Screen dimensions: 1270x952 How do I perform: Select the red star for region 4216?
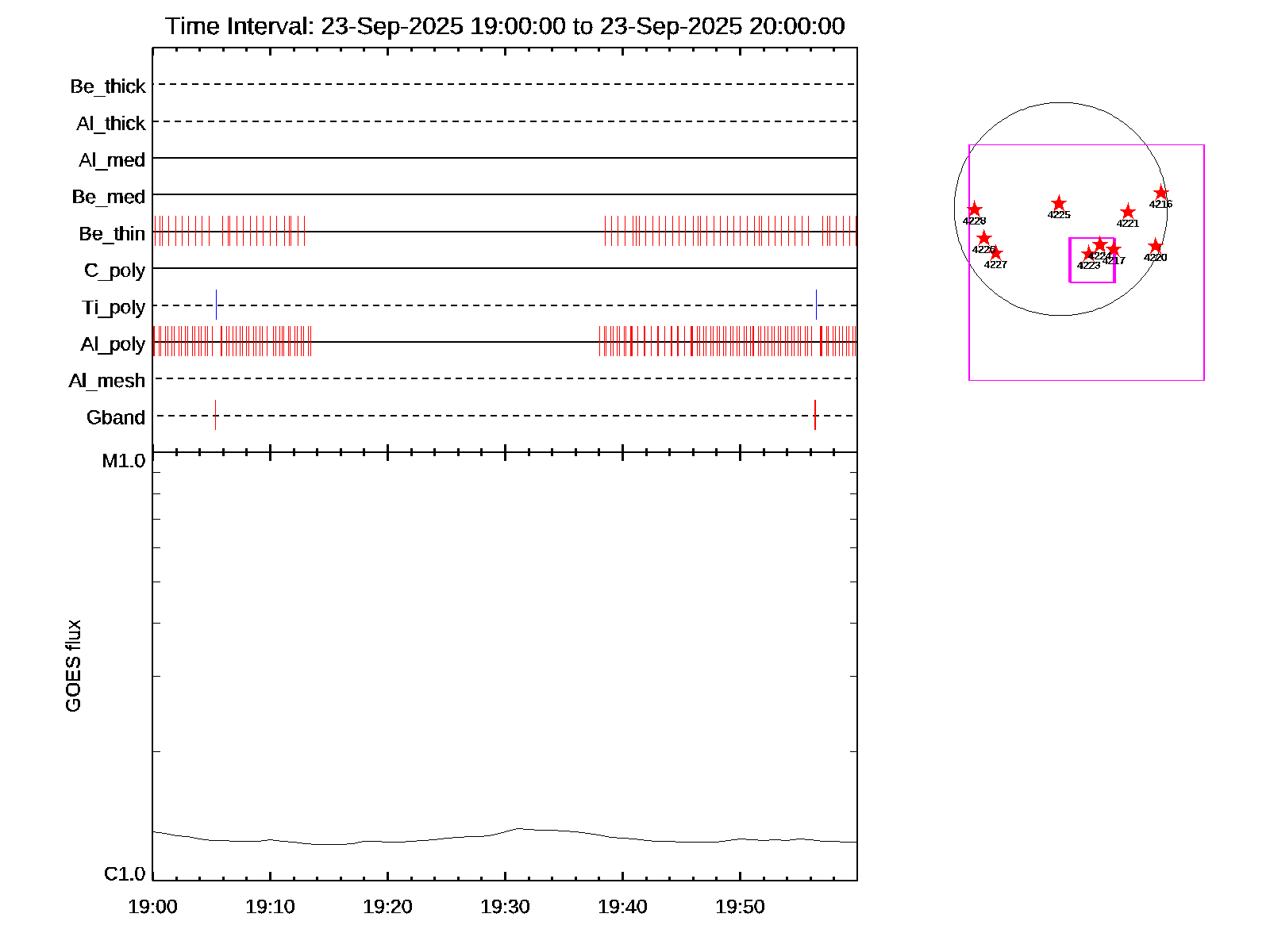coord(1160,193)
